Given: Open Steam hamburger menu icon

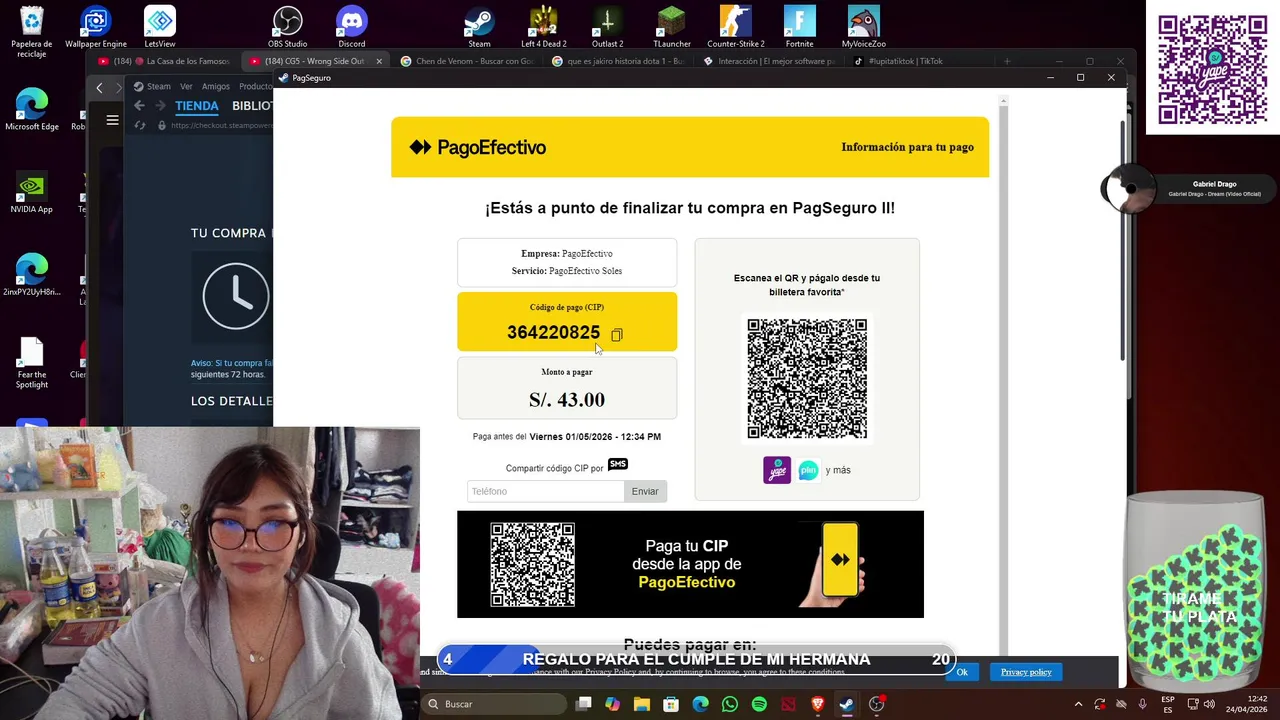Looking at the screenshot, I should (112, 120).
